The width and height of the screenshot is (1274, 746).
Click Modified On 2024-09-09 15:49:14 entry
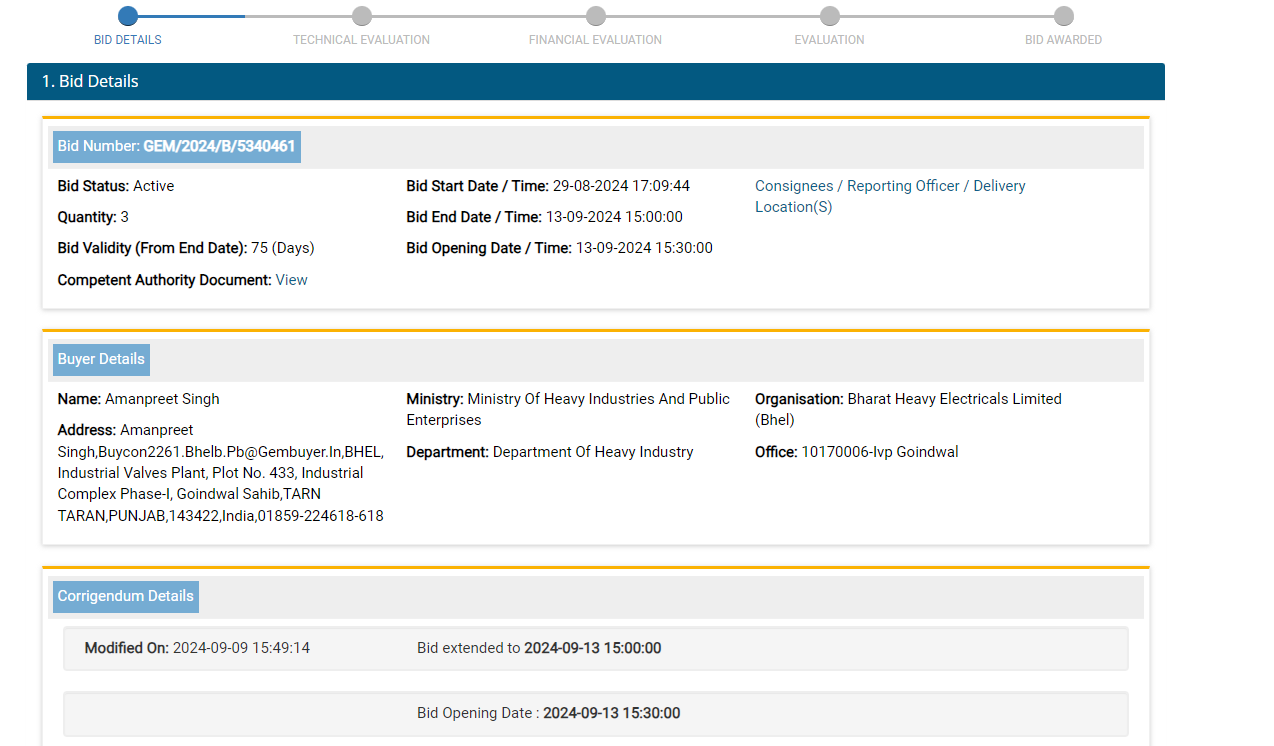(x=197, y=648)
